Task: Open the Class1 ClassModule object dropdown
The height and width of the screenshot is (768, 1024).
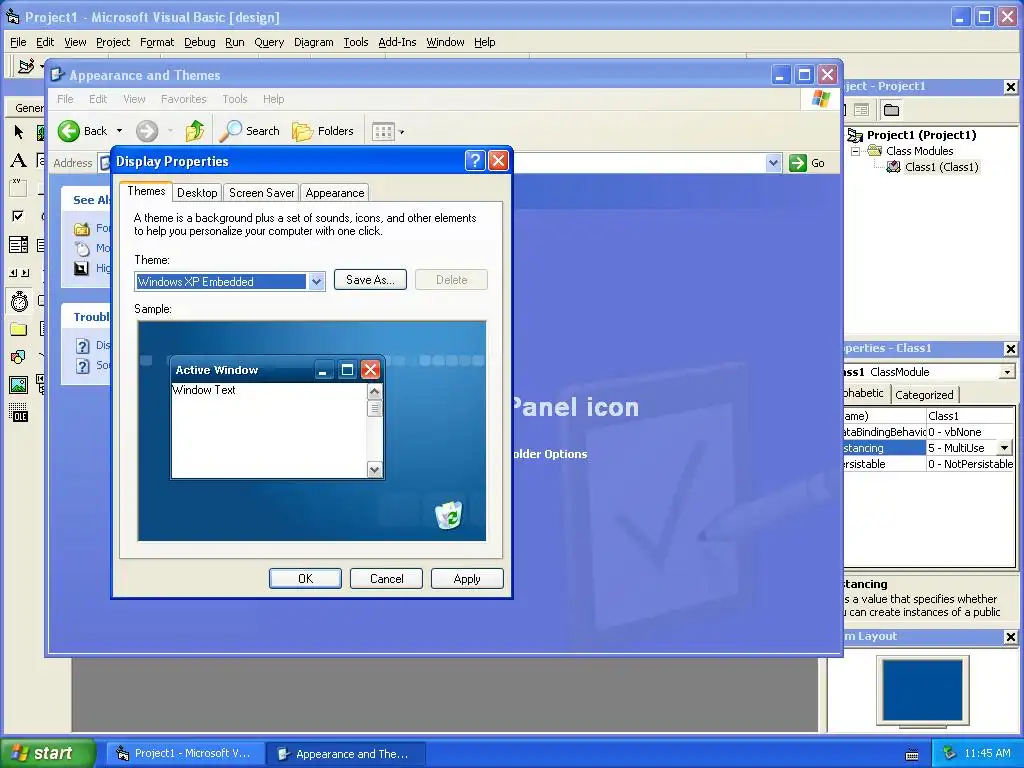Action: tap(1008, 372)
